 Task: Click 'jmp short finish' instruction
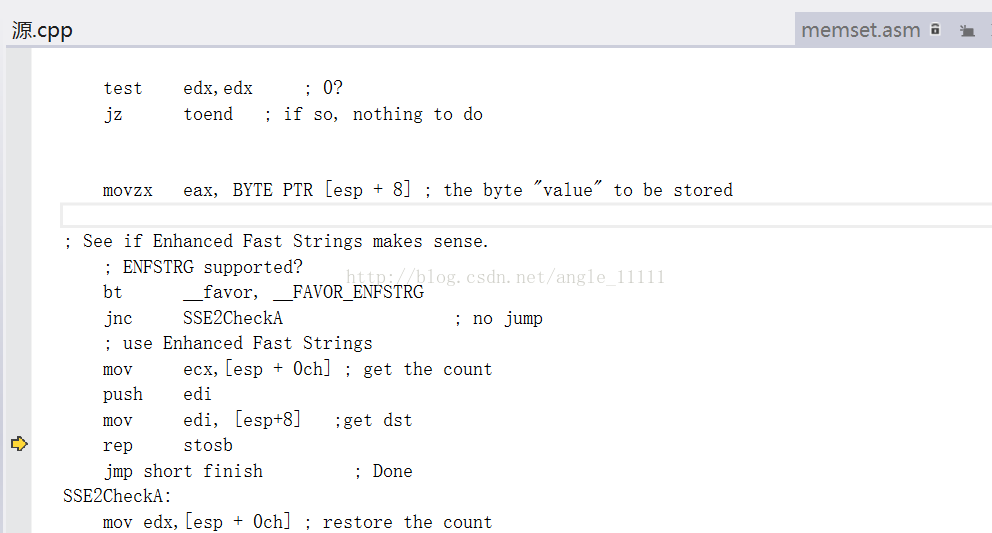(183, 472)
